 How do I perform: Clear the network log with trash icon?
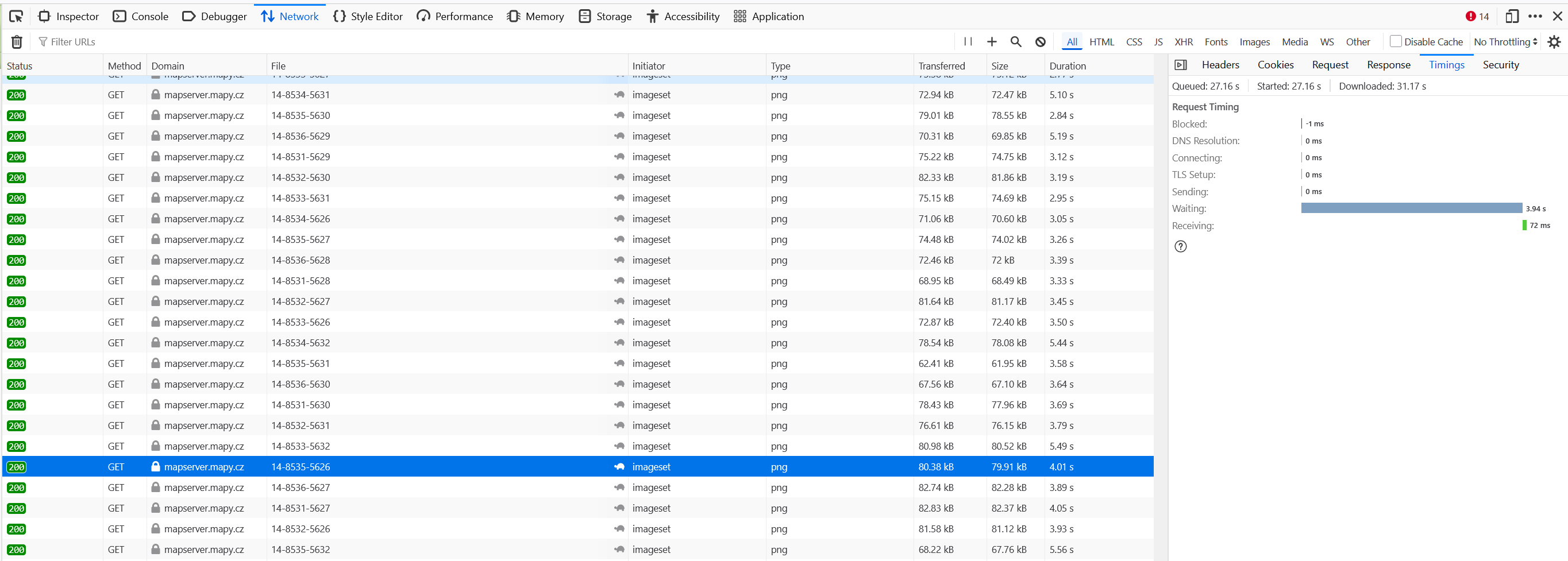17,42
